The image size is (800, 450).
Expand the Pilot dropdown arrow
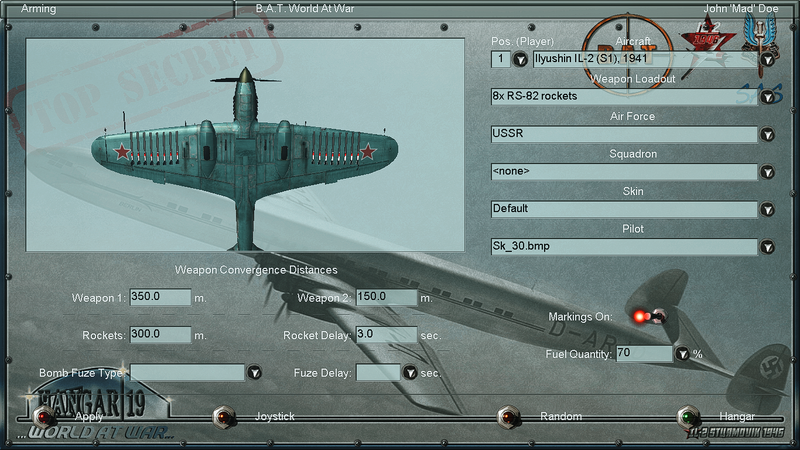pyautogui.click(x=767, y=247)
